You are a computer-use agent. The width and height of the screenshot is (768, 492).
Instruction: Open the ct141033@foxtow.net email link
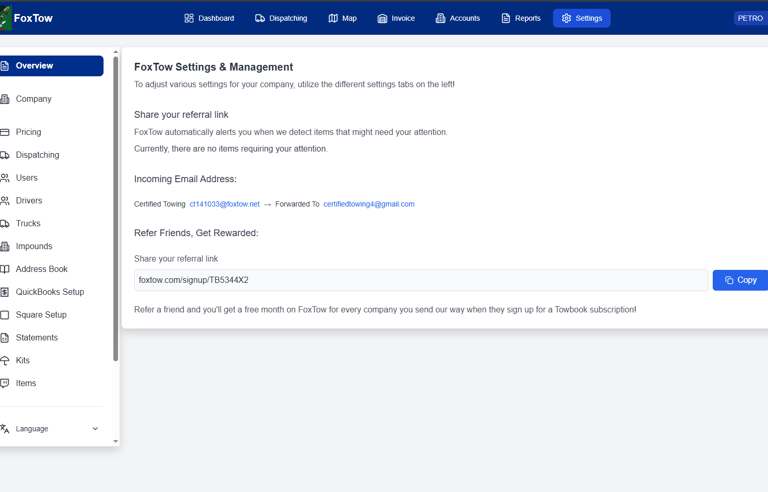click(x=224, y=204)
